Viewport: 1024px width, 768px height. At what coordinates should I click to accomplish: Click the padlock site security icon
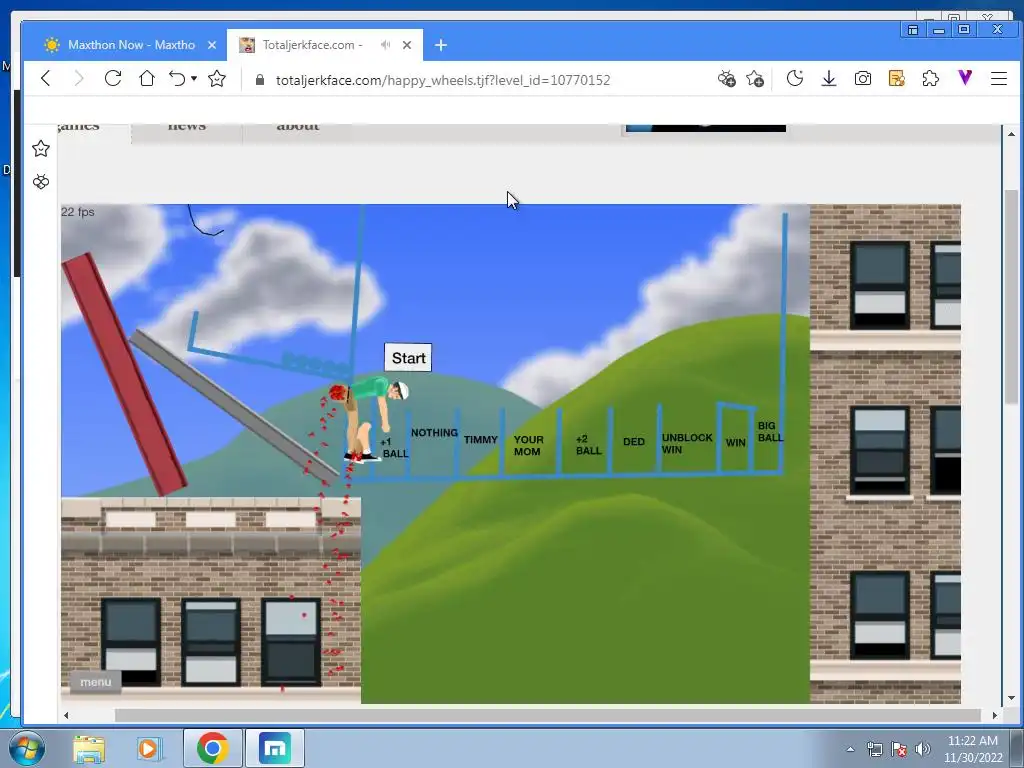point(260,80)
